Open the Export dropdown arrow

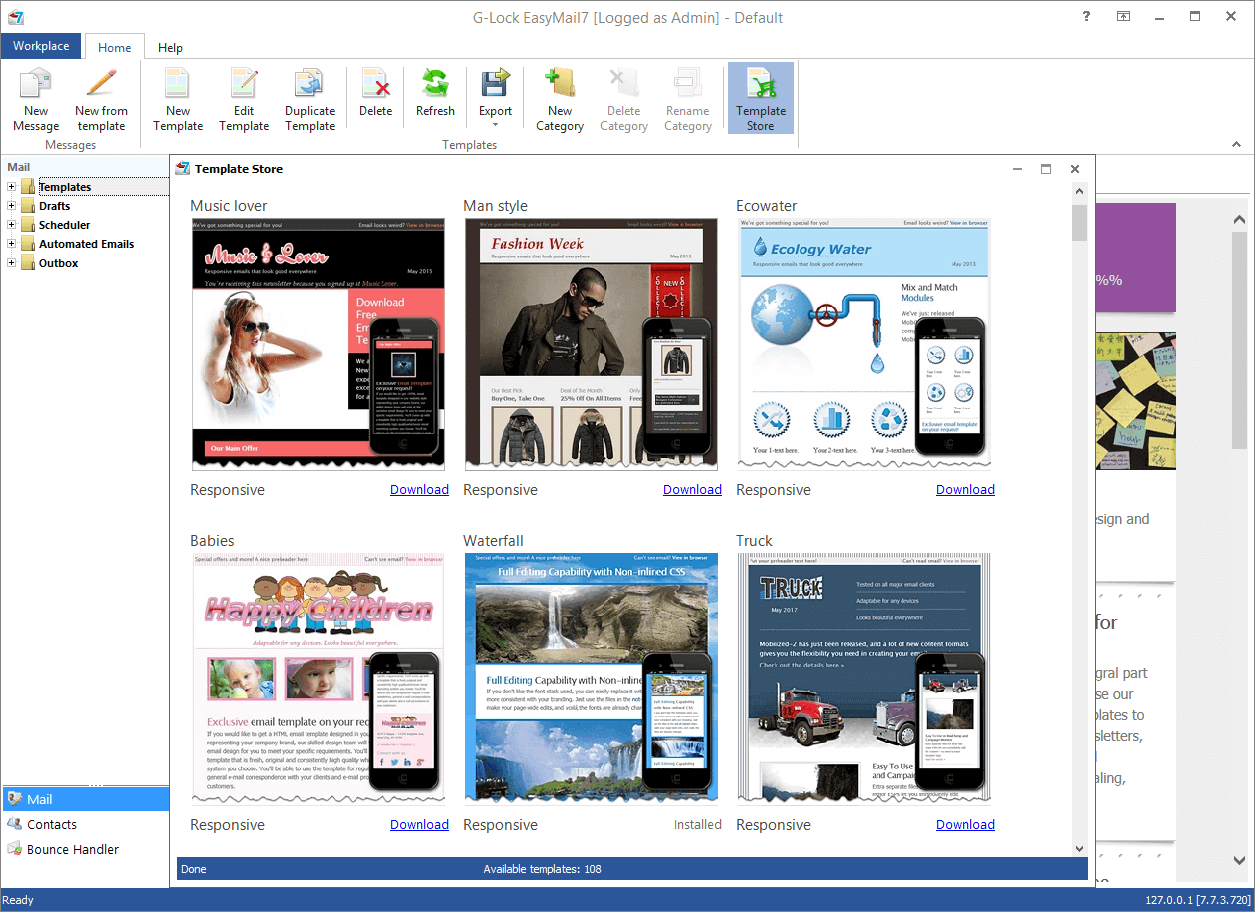[x=495, y=125]
